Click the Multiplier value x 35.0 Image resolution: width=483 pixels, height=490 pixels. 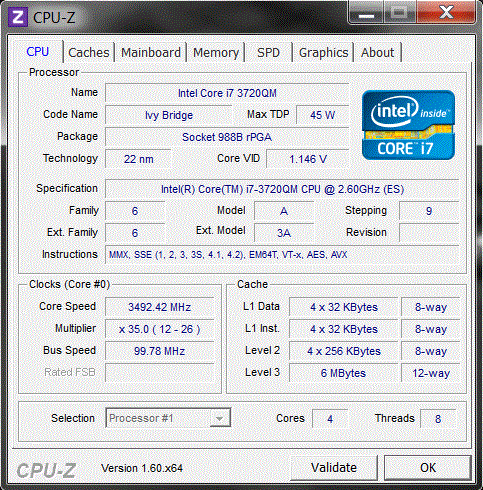click(x=160, y=329)
